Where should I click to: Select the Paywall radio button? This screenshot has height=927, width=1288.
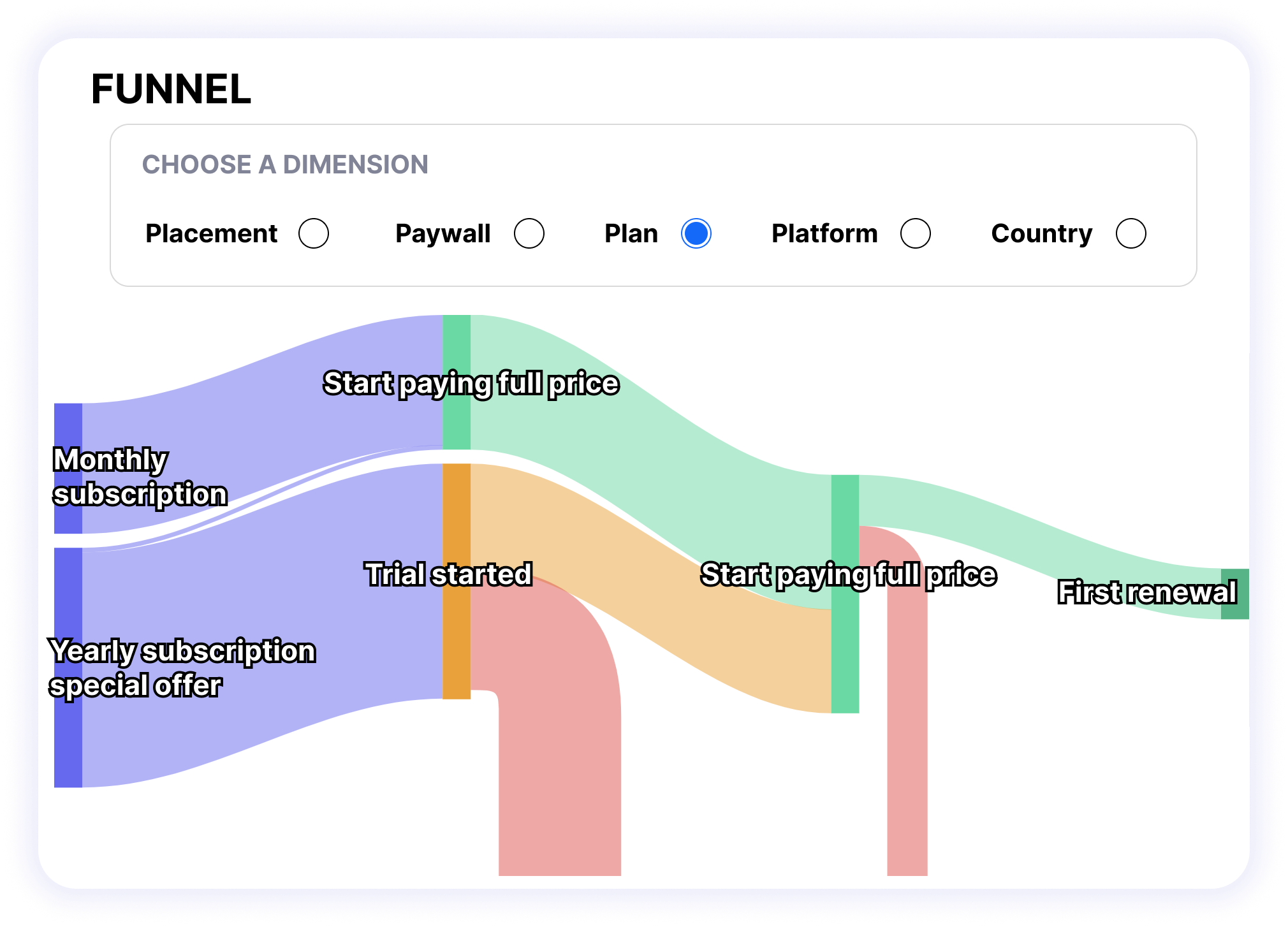[x=529, y=233]
